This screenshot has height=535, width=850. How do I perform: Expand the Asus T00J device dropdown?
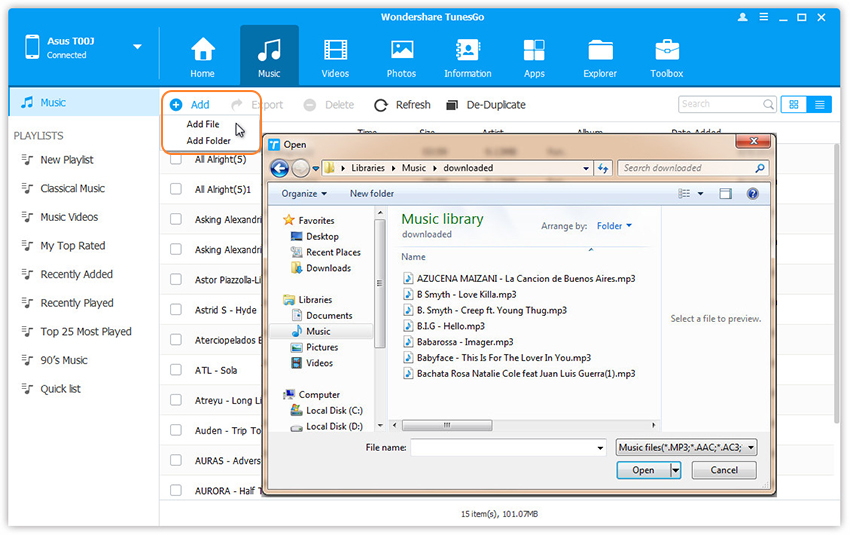(x=137, y=46)
